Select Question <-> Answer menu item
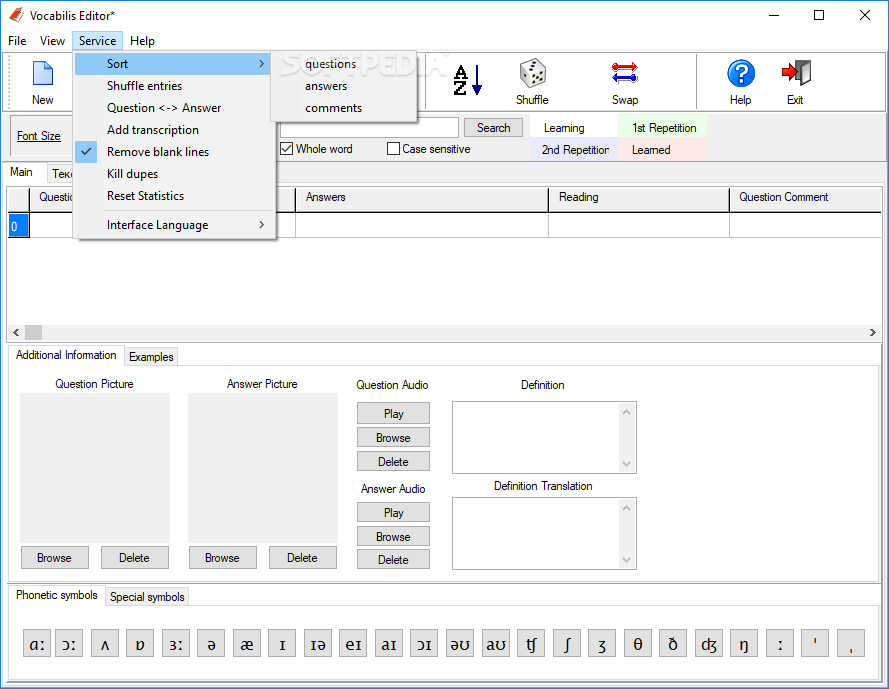Viewport: 889px width, 689px height. coord(174,108)
